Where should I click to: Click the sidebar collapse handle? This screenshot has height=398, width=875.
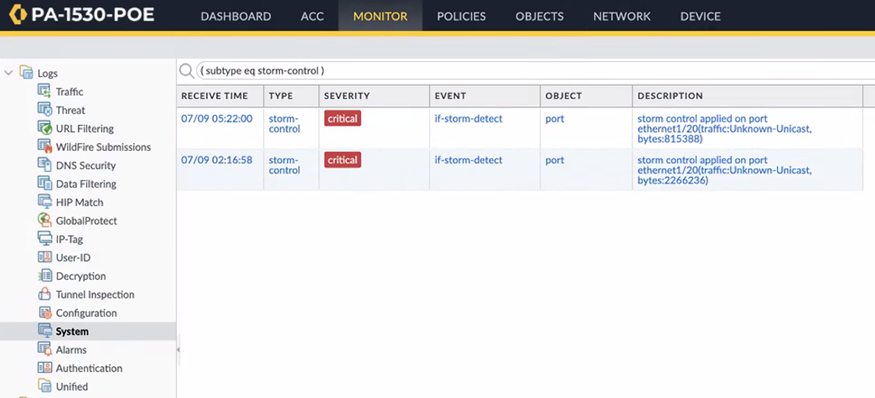tap(179, 349)
